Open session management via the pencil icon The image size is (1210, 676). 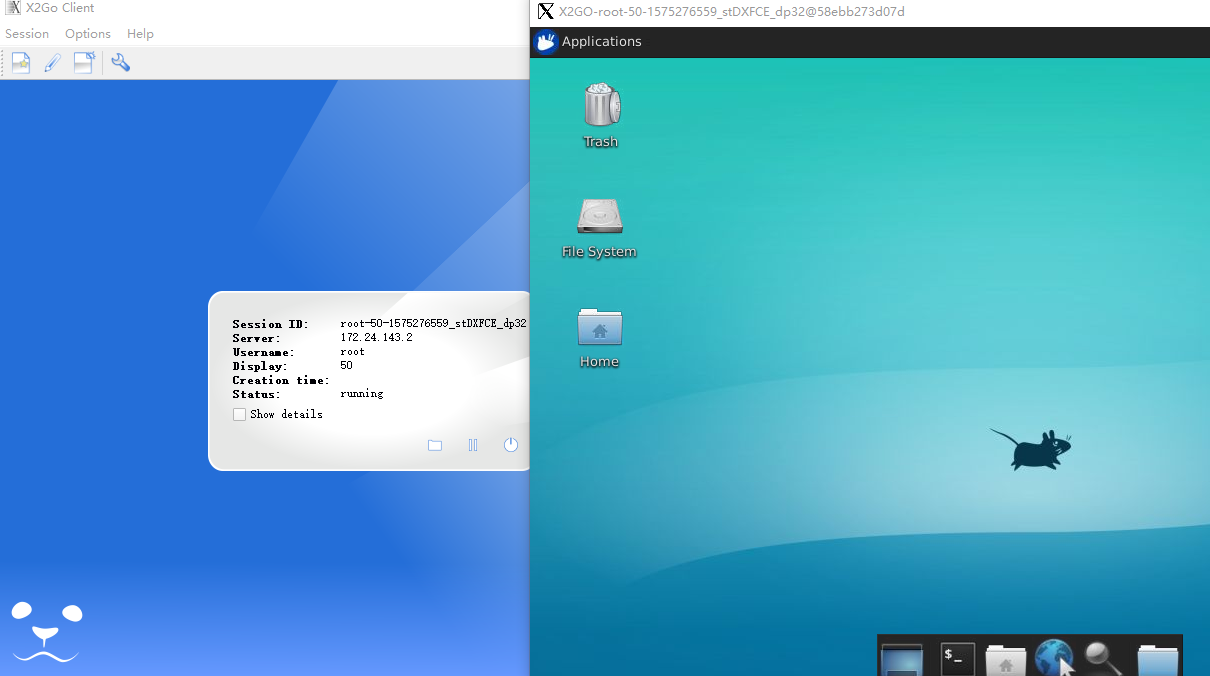tap(52, 62)
